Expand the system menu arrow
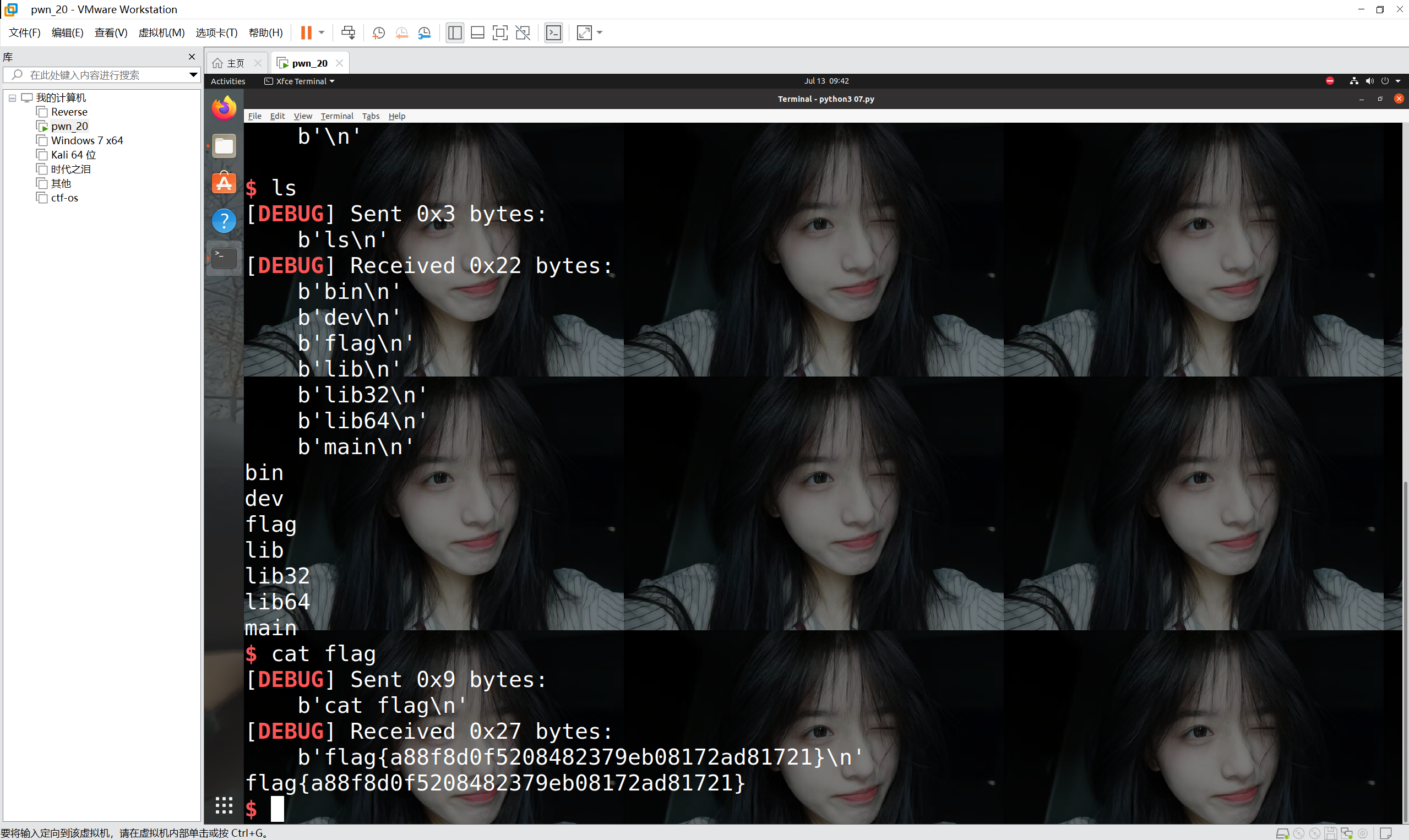This screenshot has width=1409, height=840. [x=1397, y=81]
